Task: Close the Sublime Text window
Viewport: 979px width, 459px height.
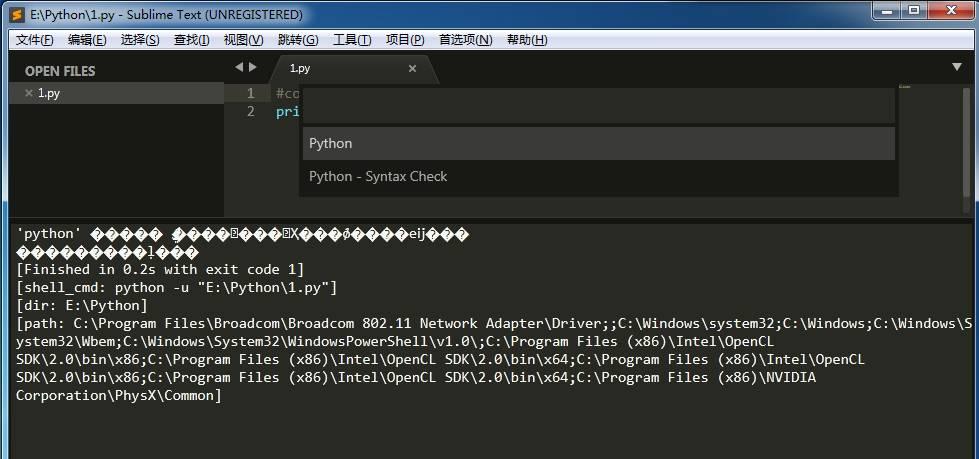Action: click(x=952, y=11)
